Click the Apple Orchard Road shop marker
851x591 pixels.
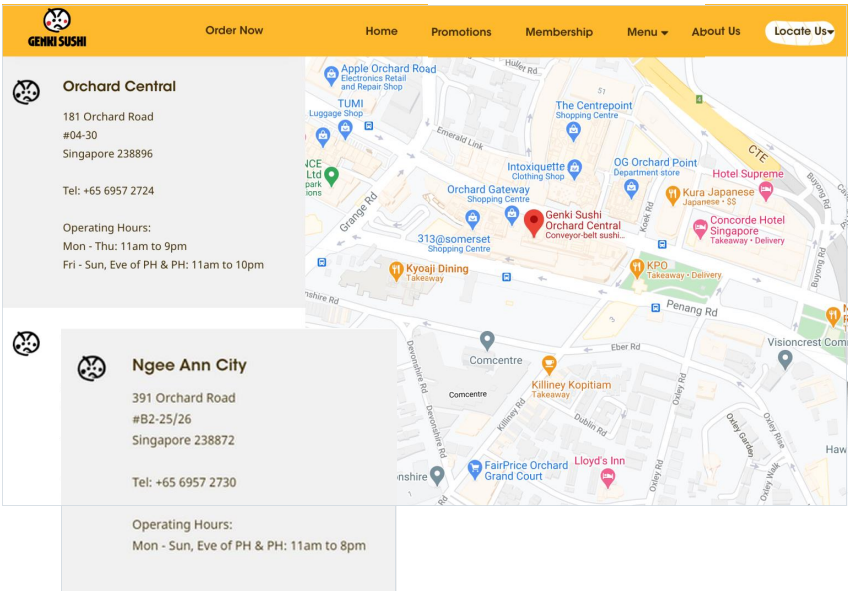[331, 75]
